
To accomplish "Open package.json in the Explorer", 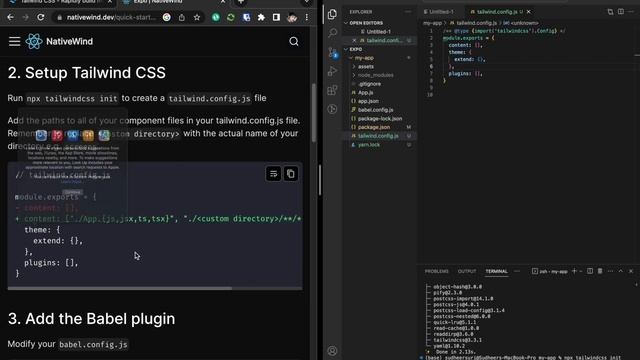I will pos(373,127).
